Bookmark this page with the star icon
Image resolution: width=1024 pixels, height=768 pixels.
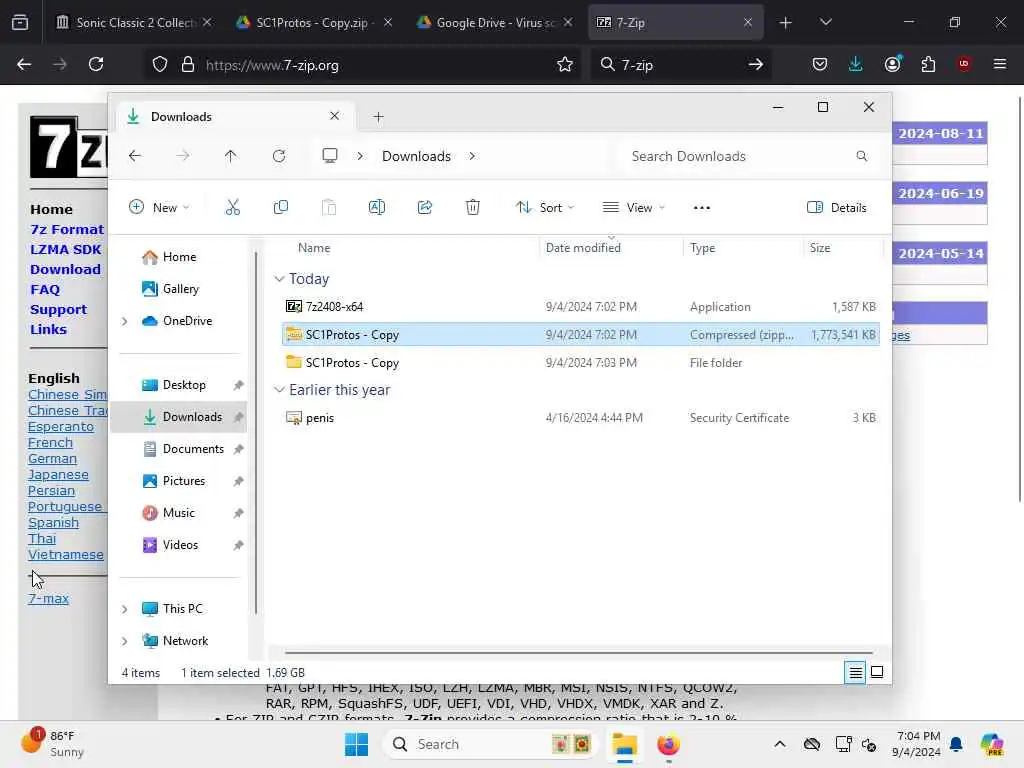coord(565,65)
